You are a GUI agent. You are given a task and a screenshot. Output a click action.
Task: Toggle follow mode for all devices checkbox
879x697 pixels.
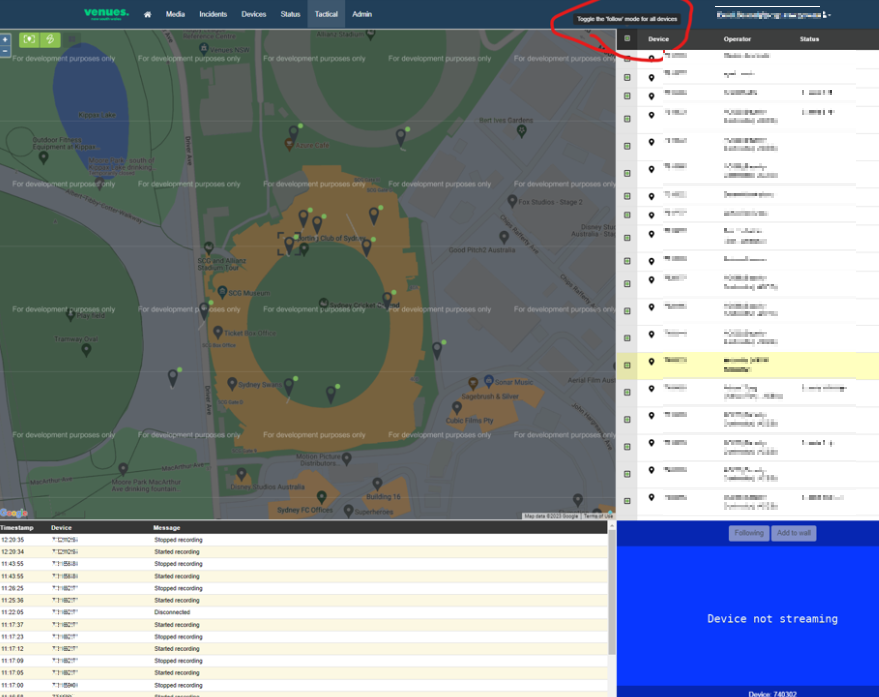click(627, 39)
